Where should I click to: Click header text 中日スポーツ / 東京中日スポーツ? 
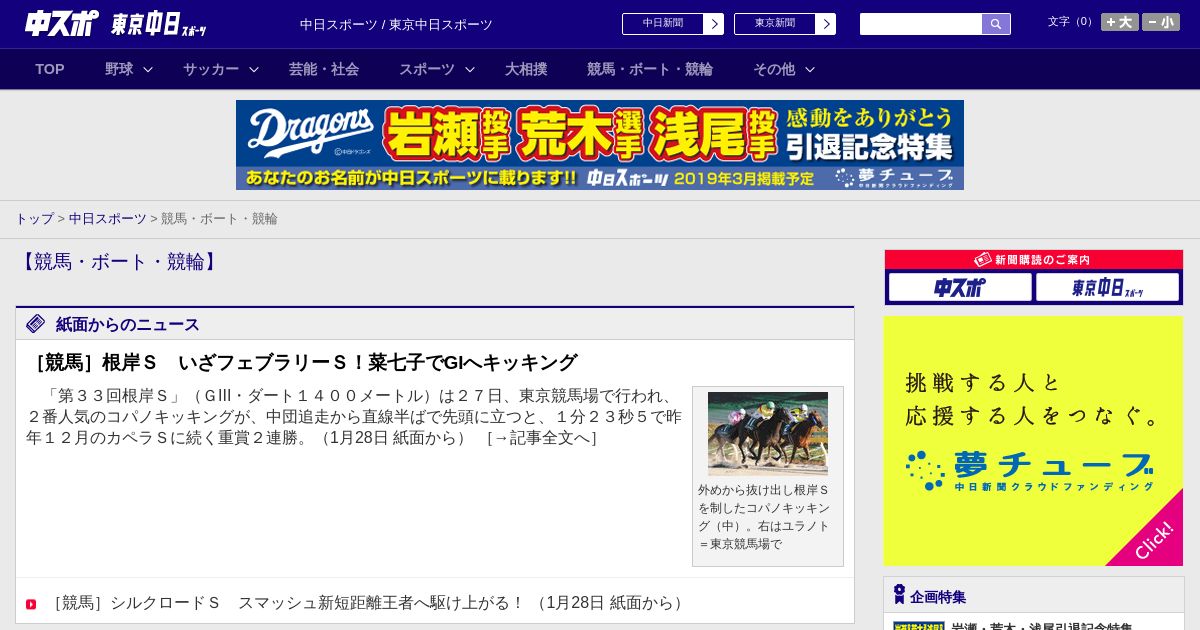point(396,24)
